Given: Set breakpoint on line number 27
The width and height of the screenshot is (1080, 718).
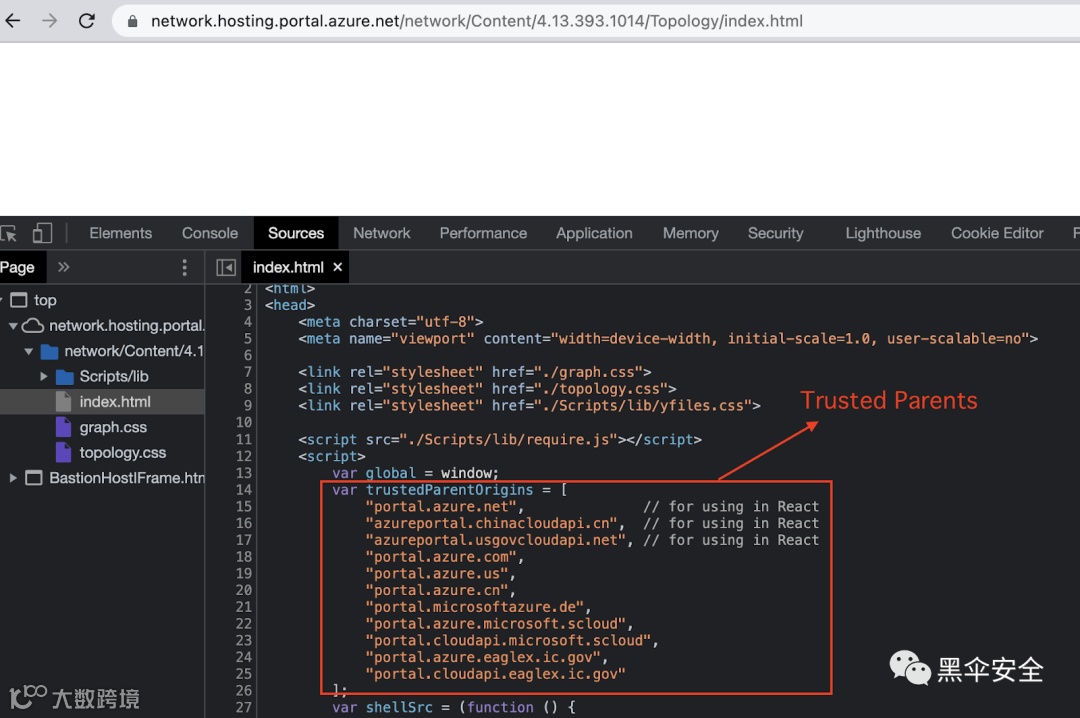Looking at the screenshot, I should (x=244, y=708).
